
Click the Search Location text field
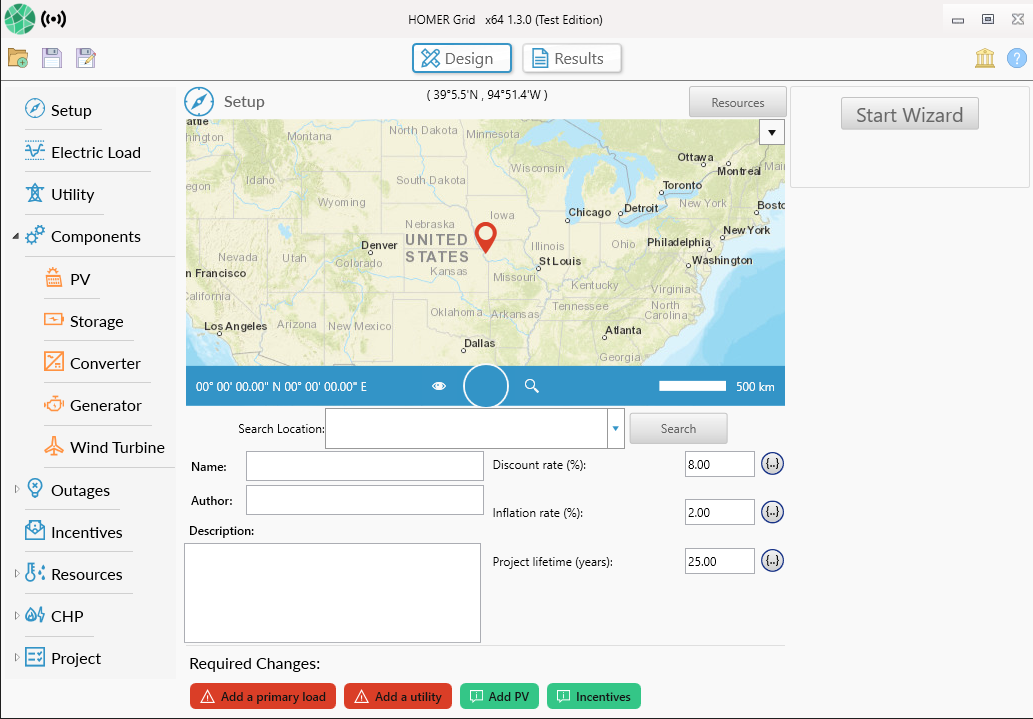tap(466, 428)
